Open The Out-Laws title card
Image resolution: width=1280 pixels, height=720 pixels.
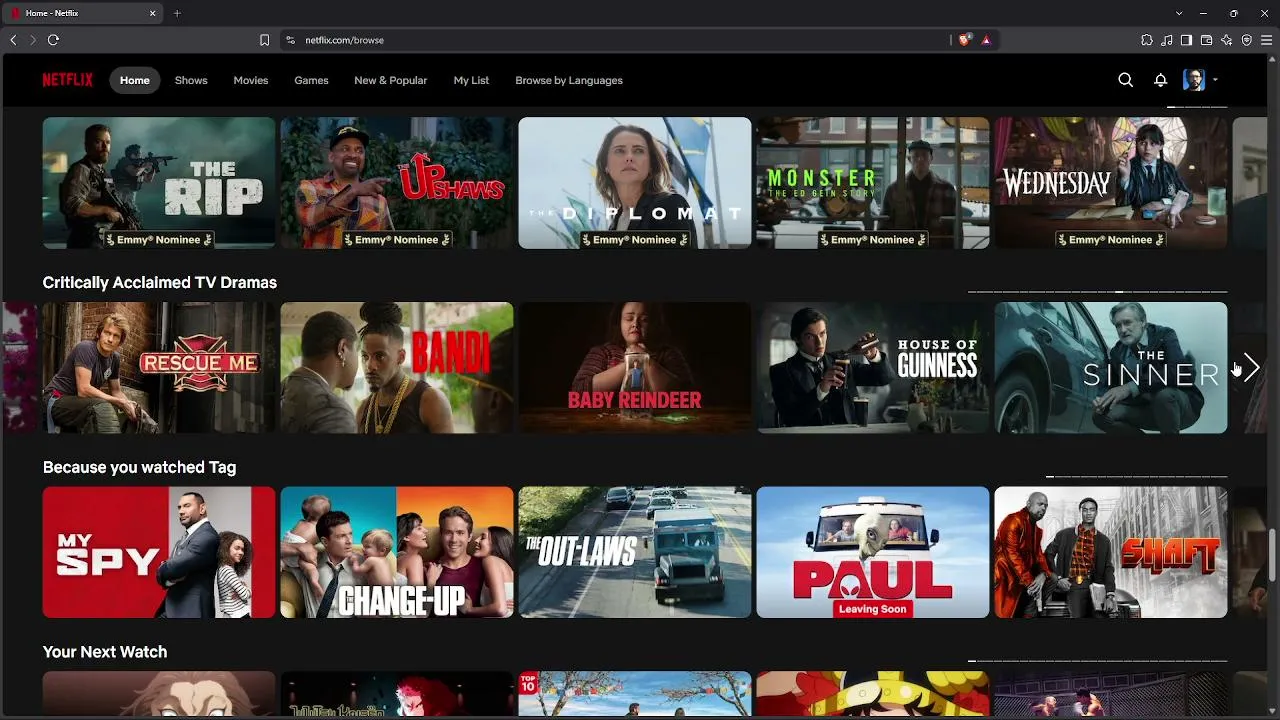(635, 552)
